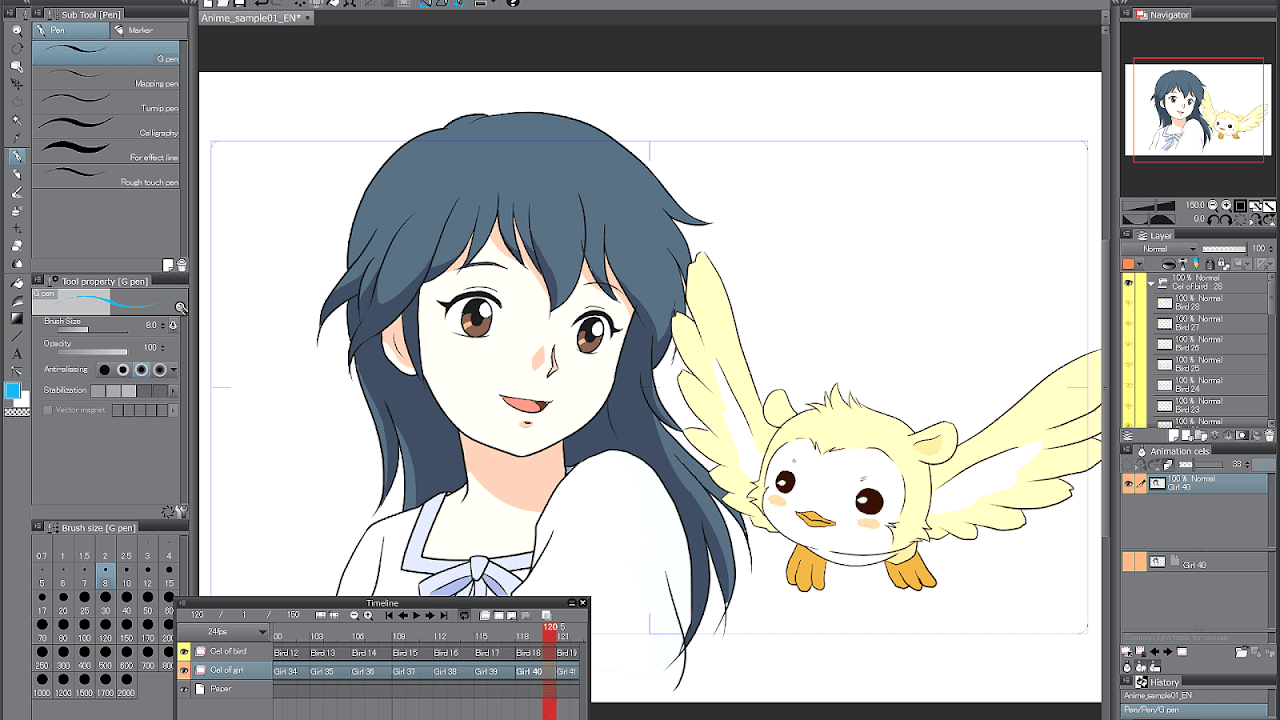
Task: Choose the Text tool in the toolbox
Action: pos(17,353)
